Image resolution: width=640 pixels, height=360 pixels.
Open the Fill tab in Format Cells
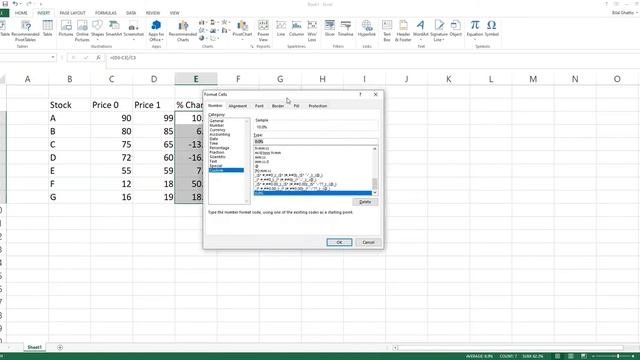coord(297,106)
